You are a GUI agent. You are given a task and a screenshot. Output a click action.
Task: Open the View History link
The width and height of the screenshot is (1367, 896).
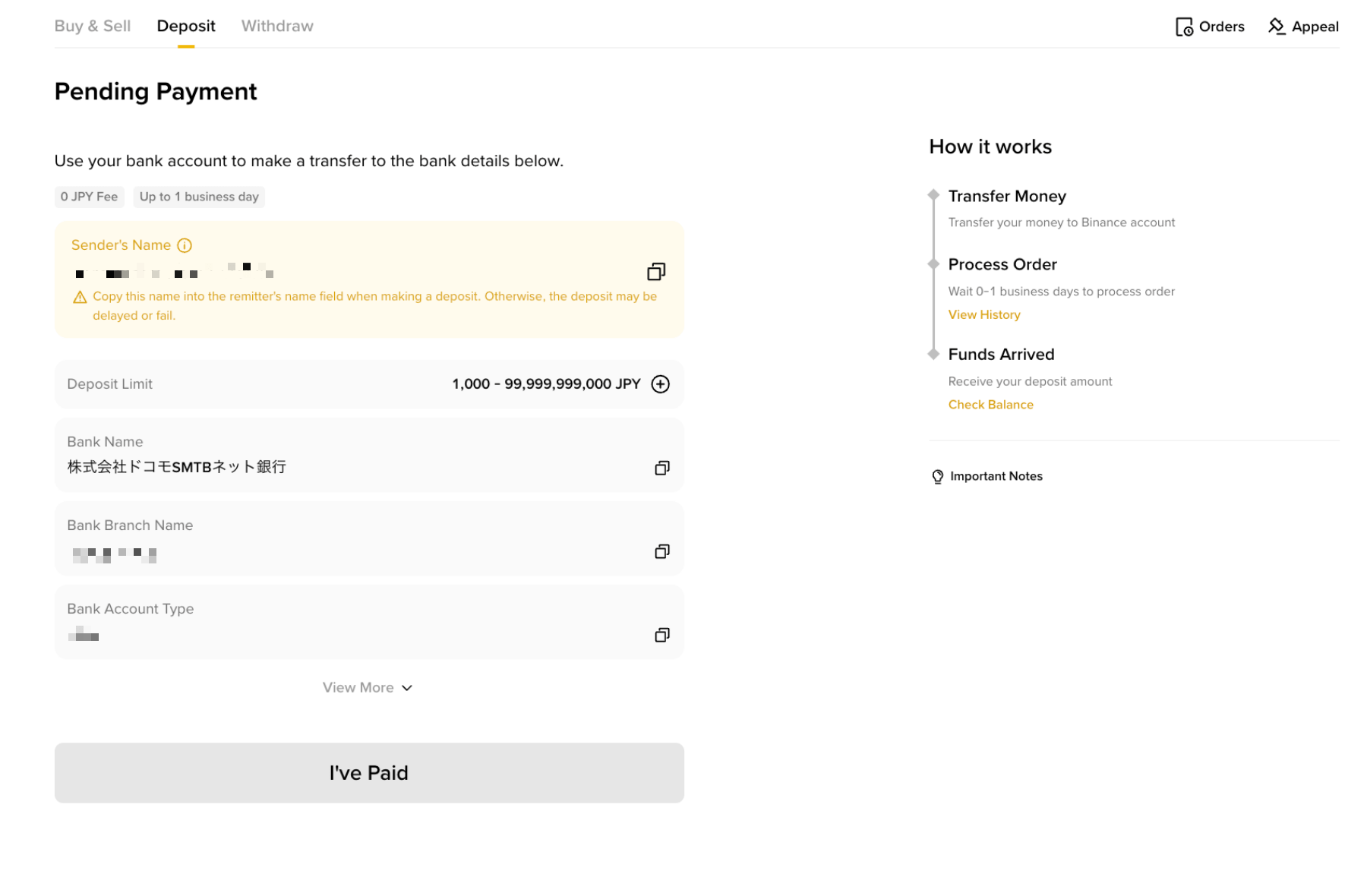click(x=984, y=314)
